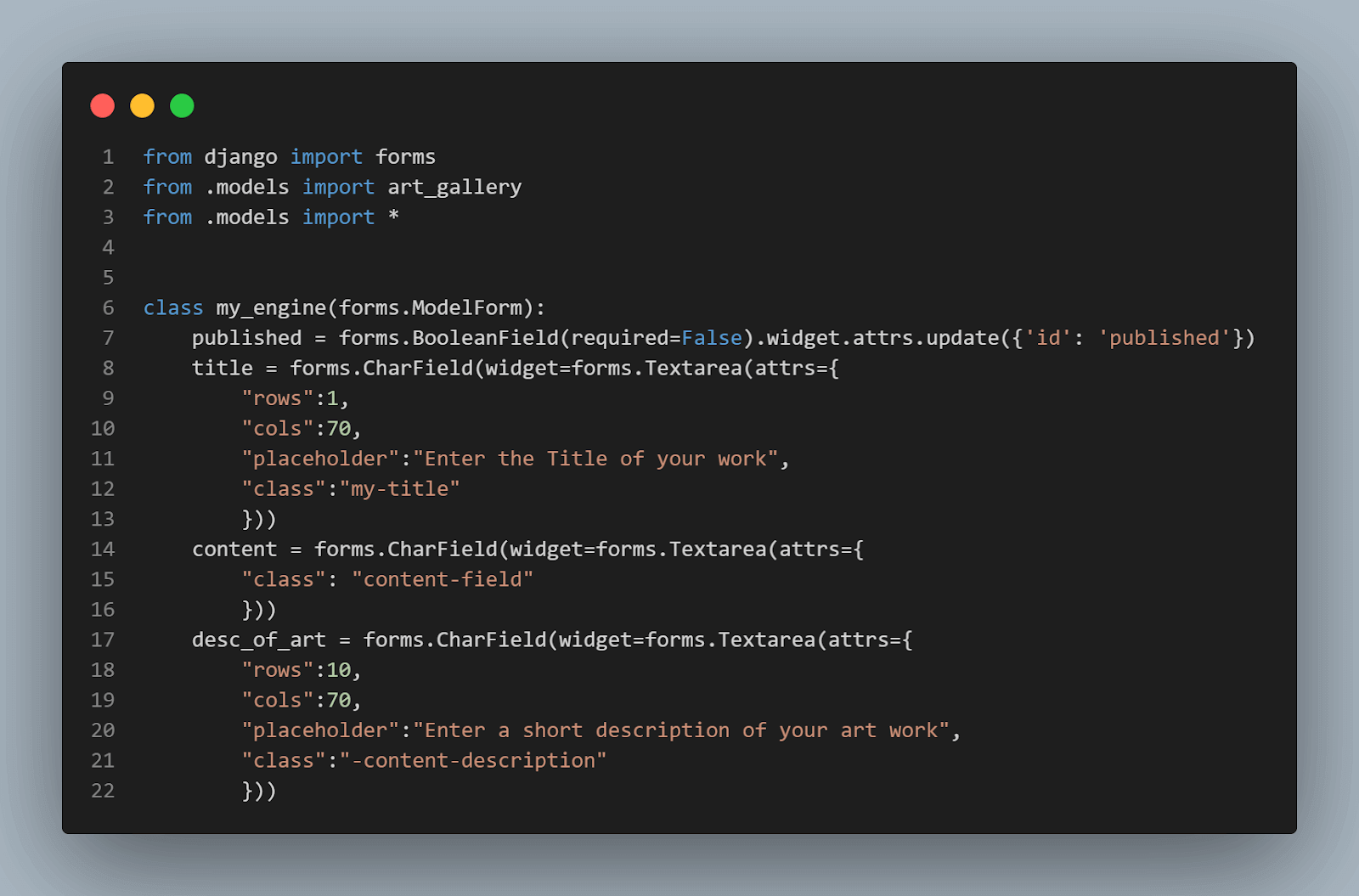Click line number 14 in the gutter
The height and width of the screenshot is (896, 1359).
103,549
